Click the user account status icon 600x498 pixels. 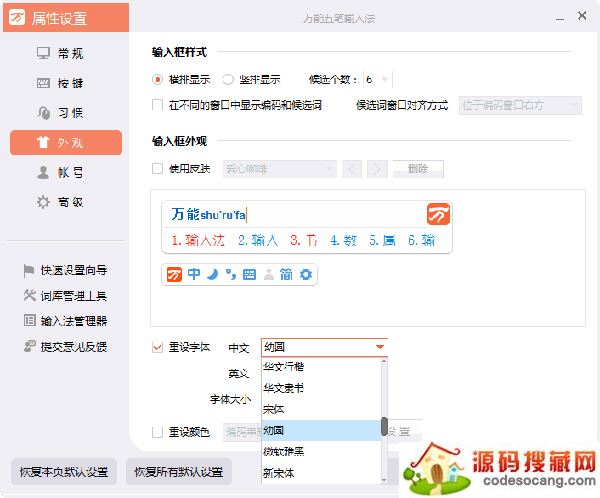click(x=269, y=274)
